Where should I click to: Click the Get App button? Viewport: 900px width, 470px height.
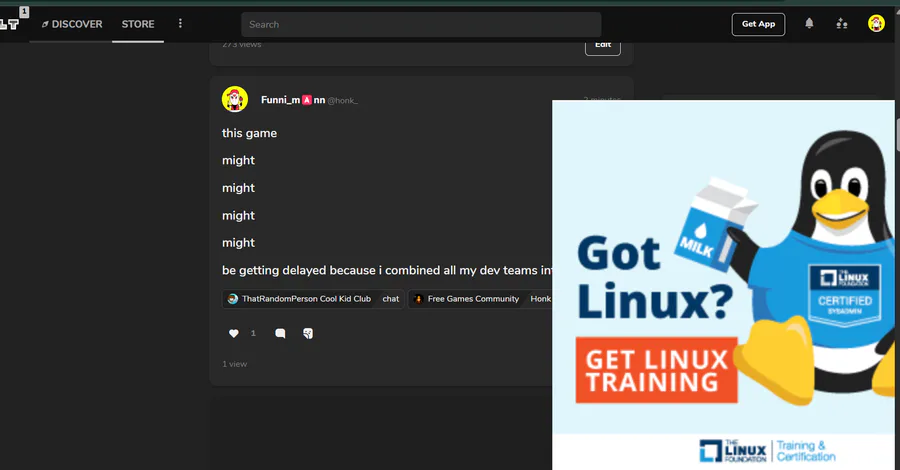(758, 24)
